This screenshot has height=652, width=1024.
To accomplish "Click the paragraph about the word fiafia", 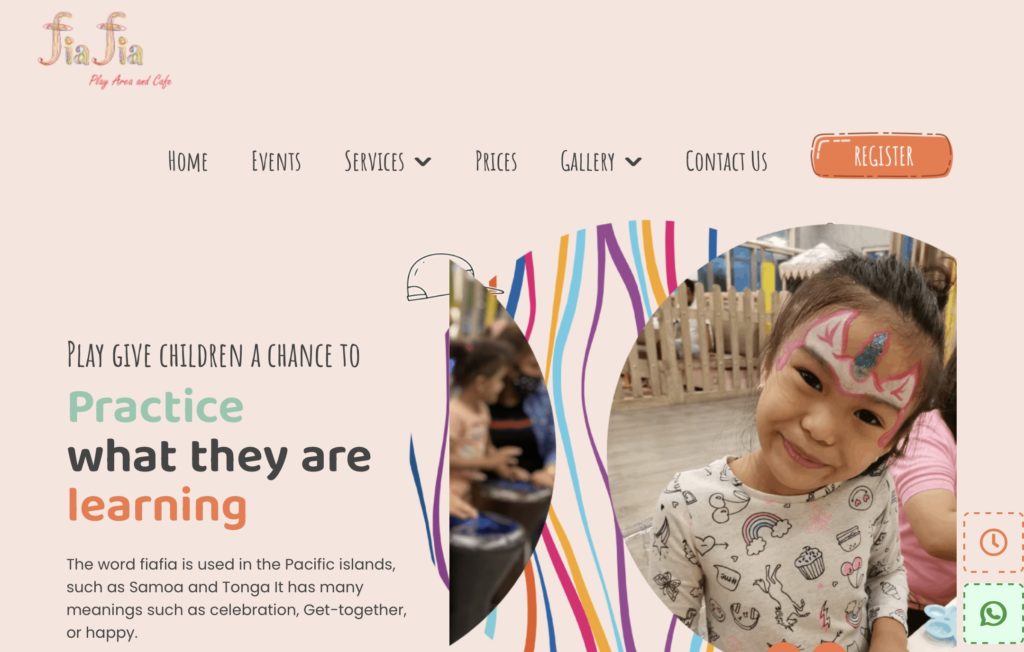I will point(236,598).
